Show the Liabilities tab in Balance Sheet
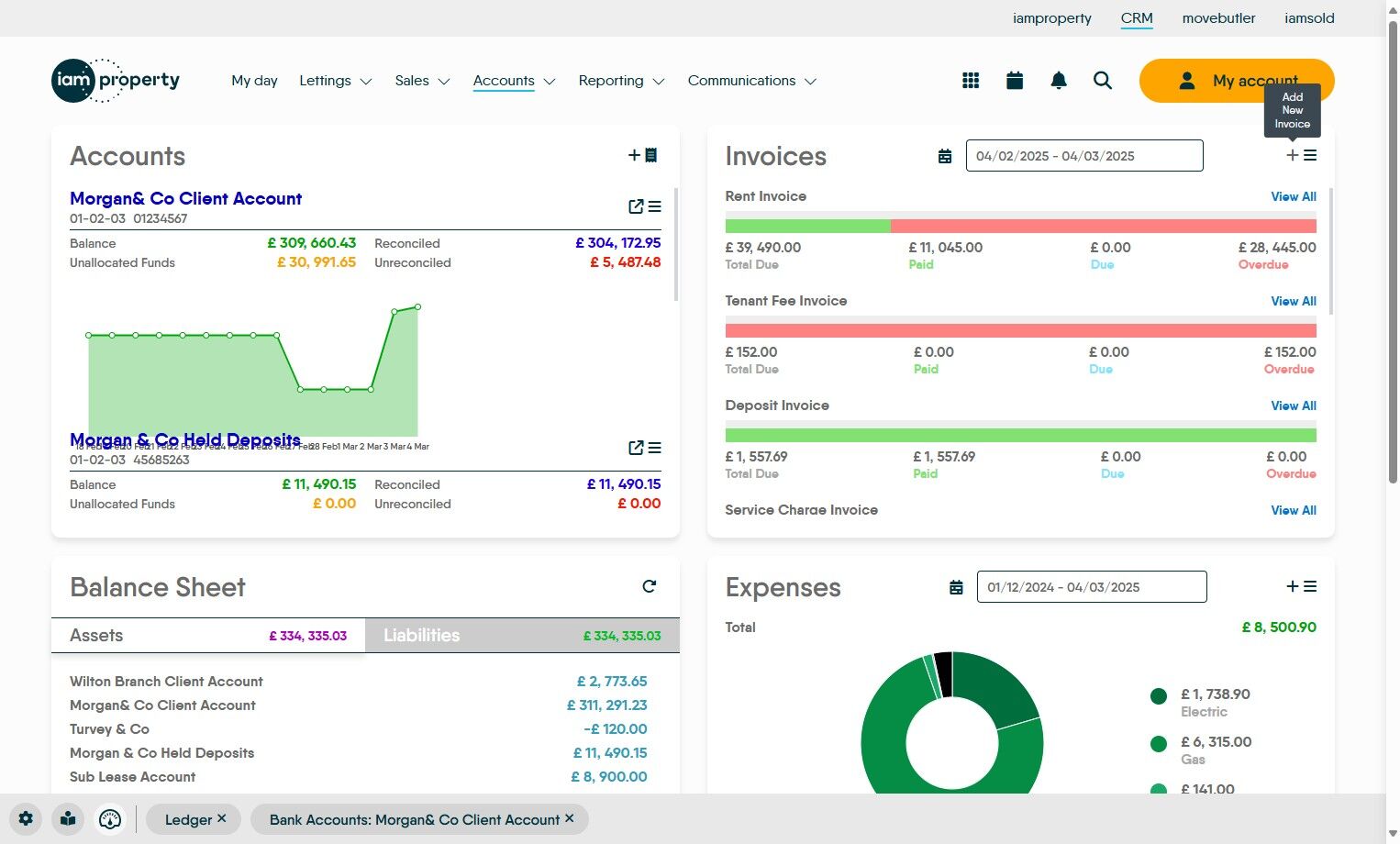Viewport: 1400px width, 844px height. [x=522, y=636]
